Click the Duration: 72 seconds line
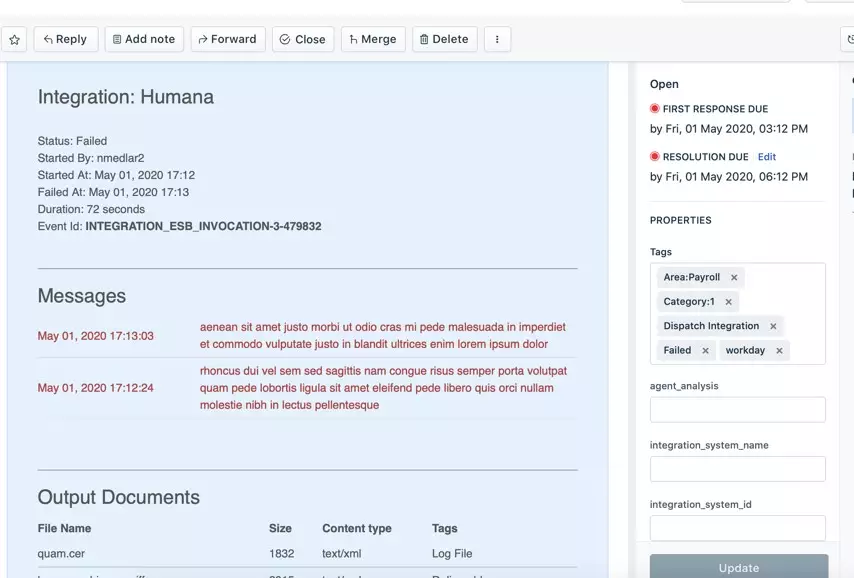The image size is (854, 578). [x=92, y=209]
